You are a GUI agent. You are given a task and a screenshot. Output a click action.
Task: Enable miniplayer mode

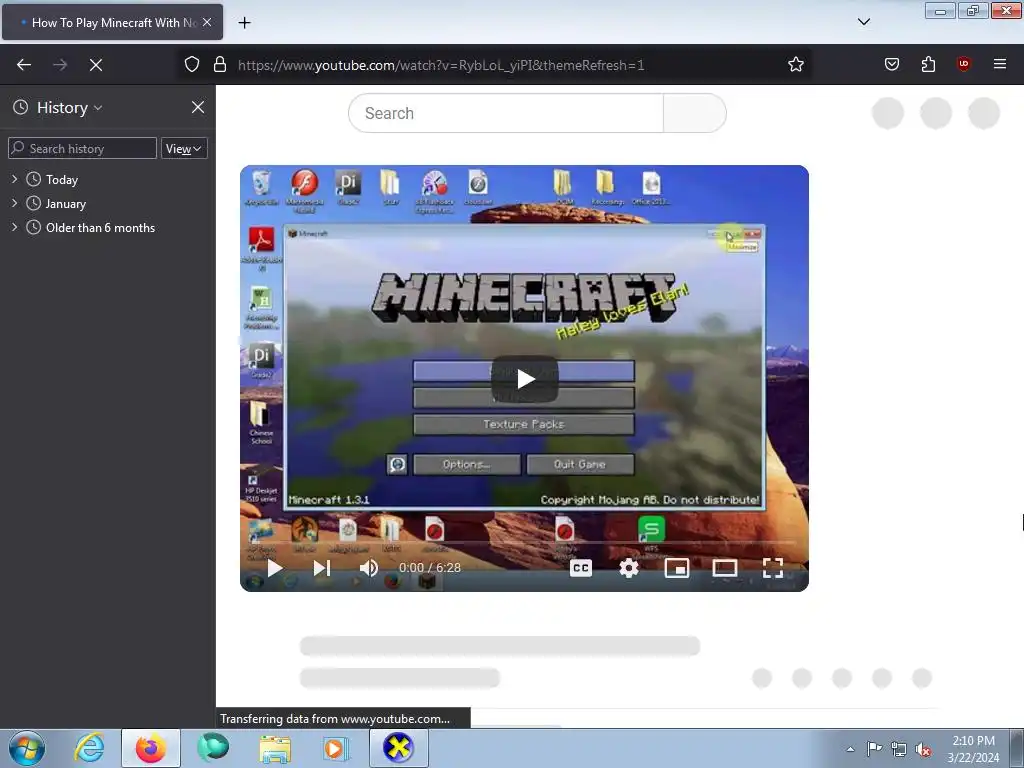pyautogui.click(x=677, y=568)
